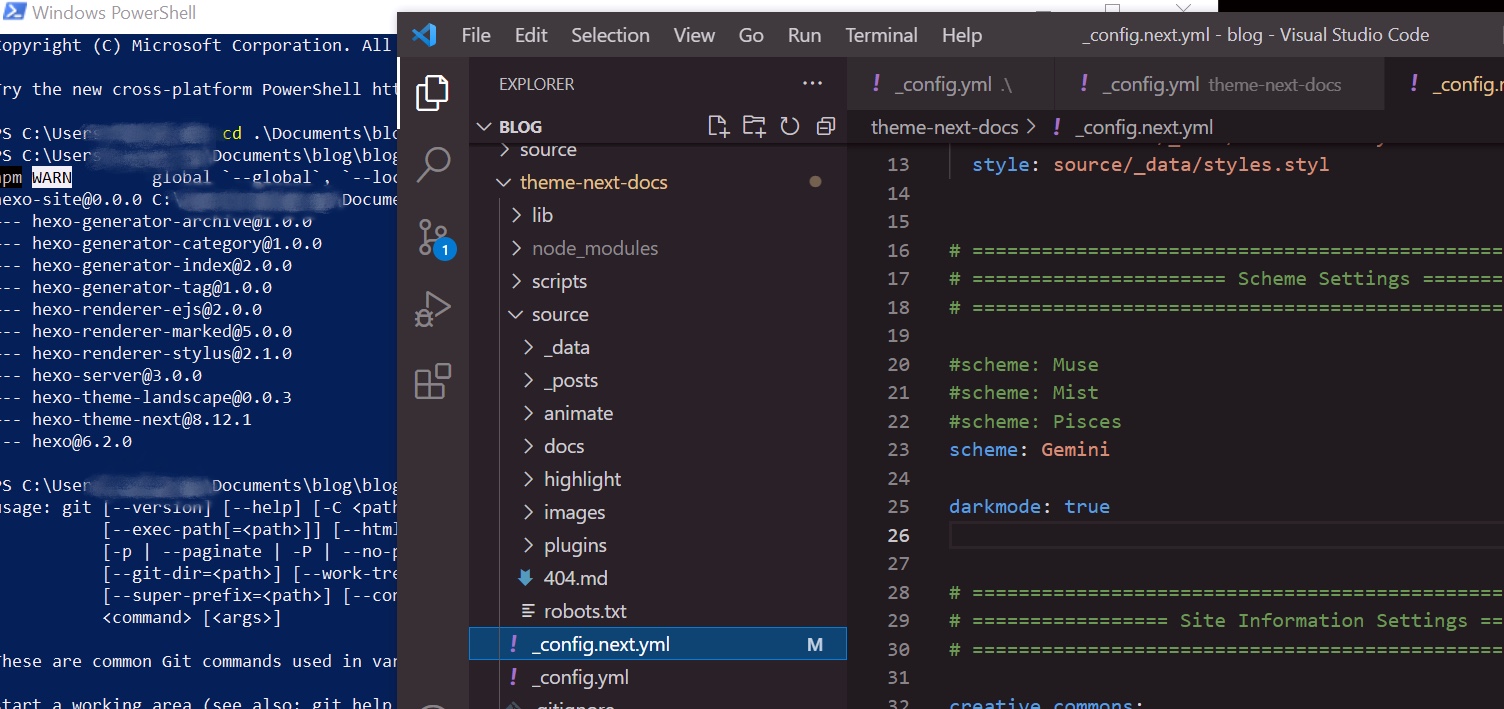Screen dimensions: 1504x709
Task: Open the 404.md file
Action: (575, 578)
